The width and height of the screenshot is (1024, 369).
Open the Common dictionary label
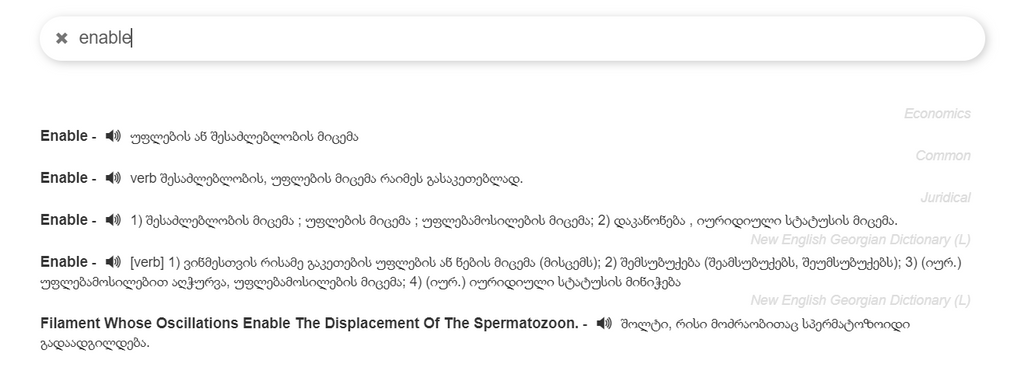tap(943, 155)
